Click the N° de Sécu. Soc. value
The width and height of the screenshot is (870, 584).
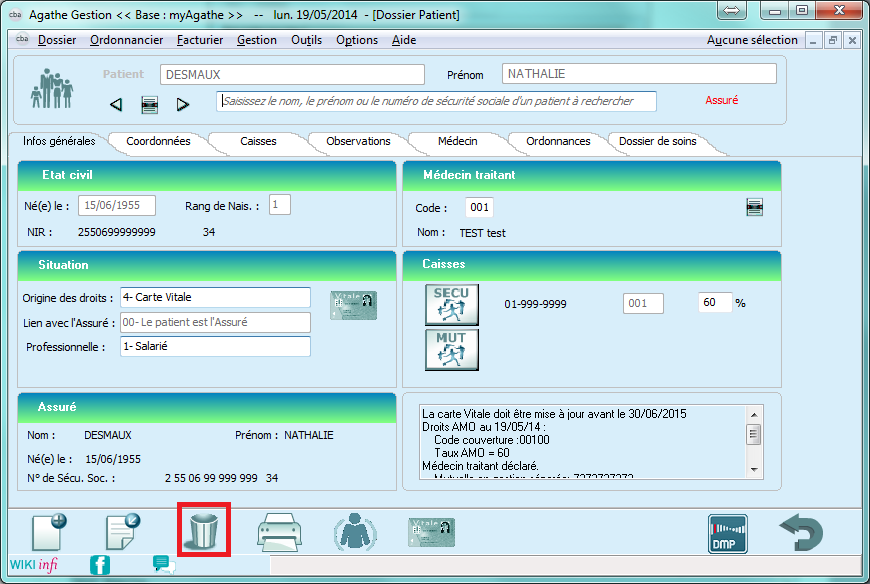coord(221,478)
